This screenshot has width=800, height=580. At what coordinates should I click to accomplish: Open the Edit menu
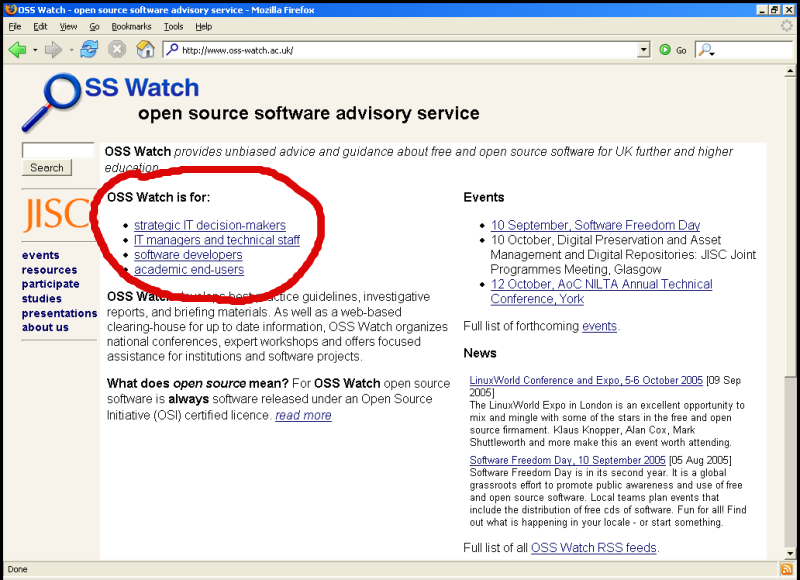40,27
